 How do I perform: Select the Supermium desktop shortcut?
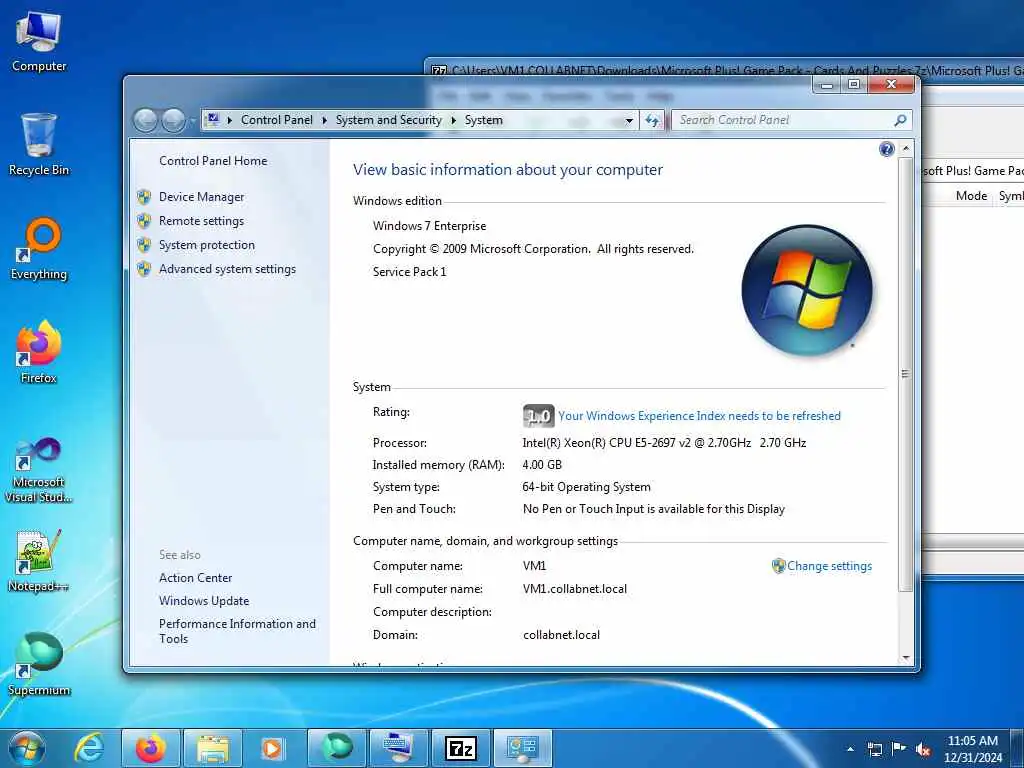(39, 664)
